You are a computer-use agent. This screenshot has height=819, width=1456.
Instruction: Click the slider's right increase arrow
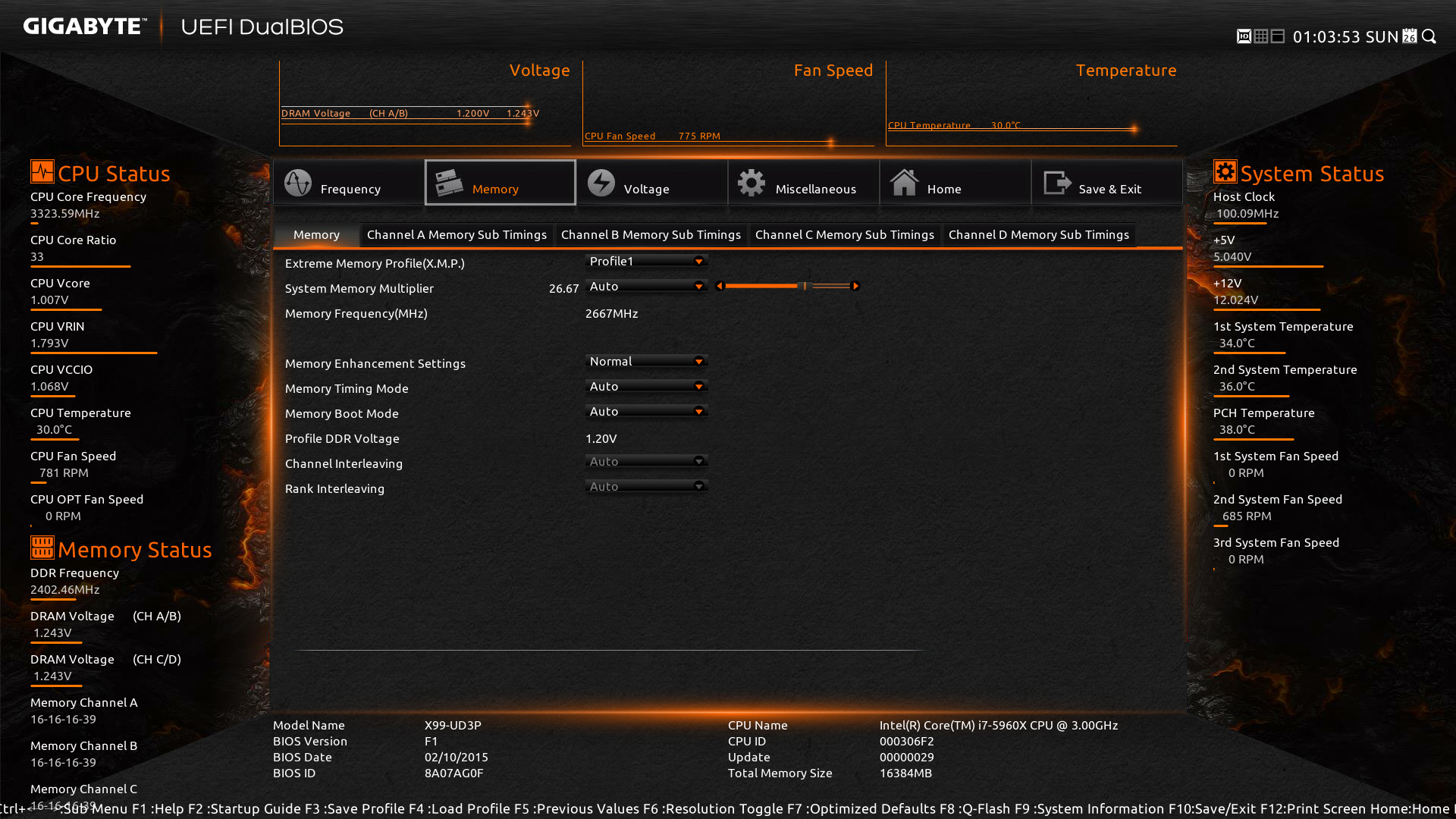855,286
